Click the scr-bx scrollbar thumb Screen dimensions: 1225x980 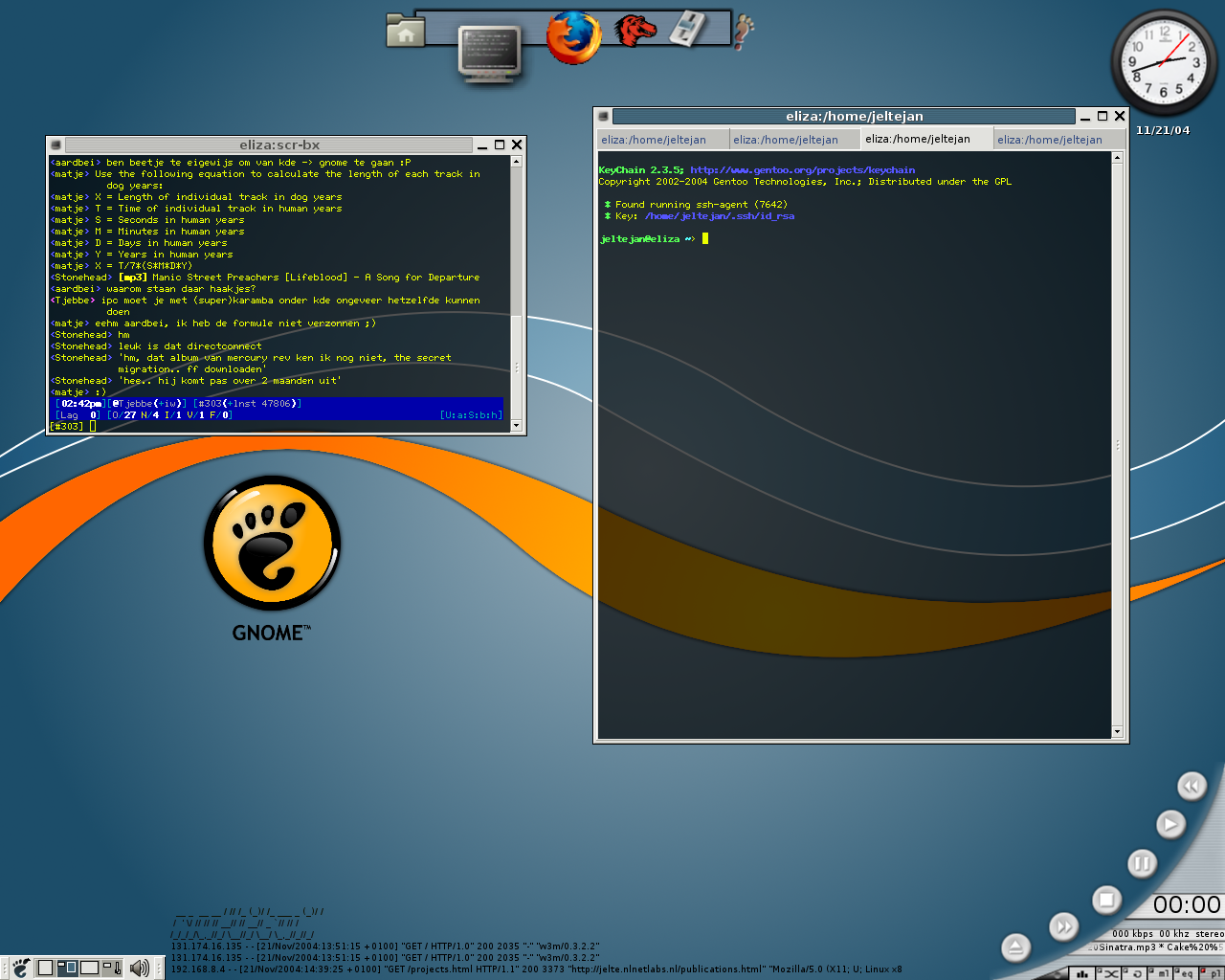click(x=517, y=367)
